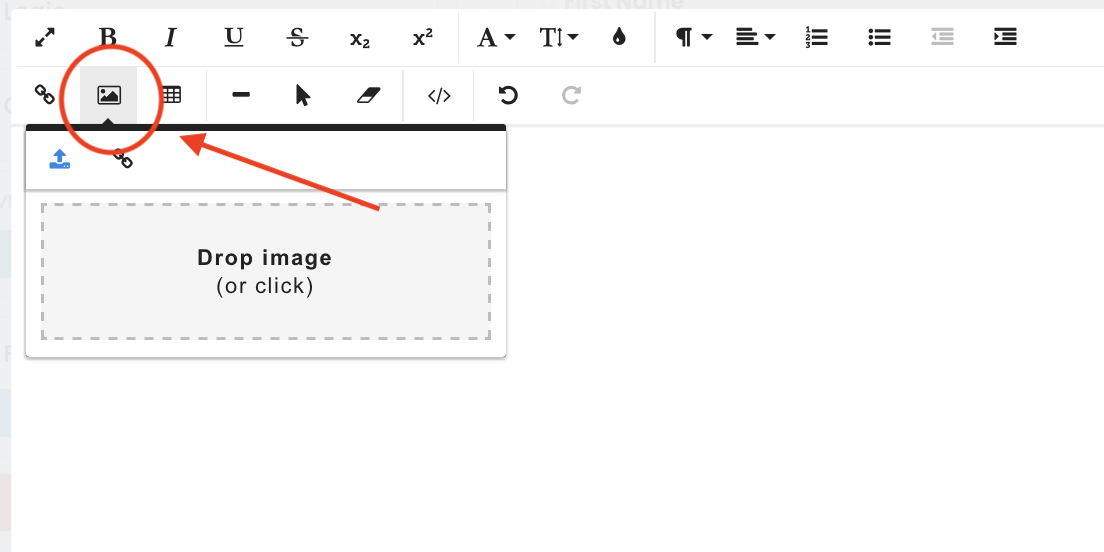Click the insert table icon
The image size is (1104, 552).
[172, 95]
